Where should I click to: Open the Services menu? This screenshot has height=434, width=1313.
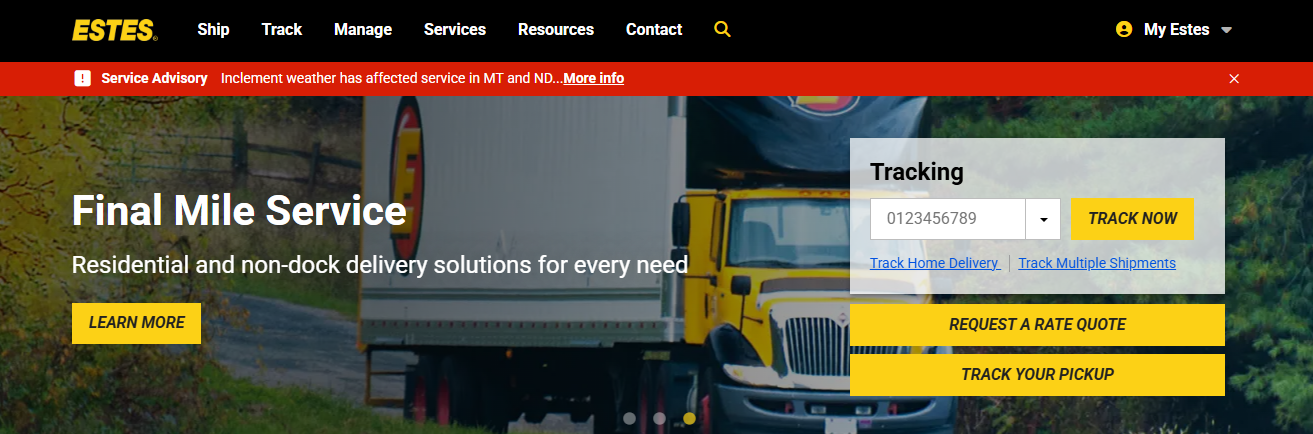pos(455,30)
